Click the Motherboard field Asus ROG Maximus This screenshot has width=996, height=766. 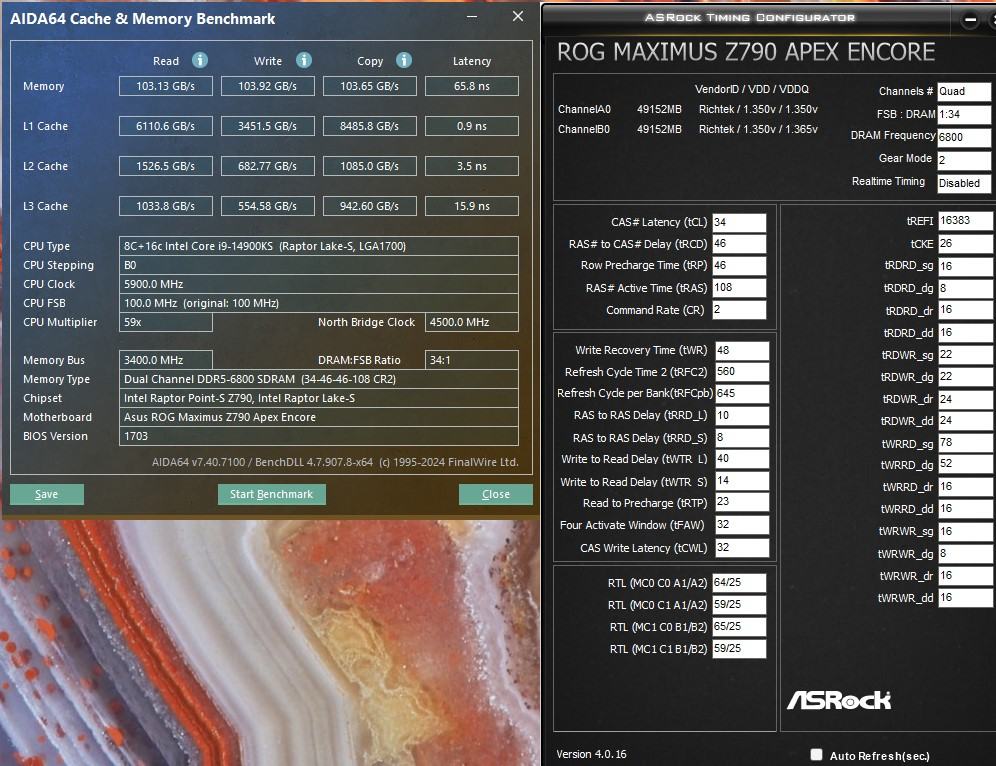point(318,417)
